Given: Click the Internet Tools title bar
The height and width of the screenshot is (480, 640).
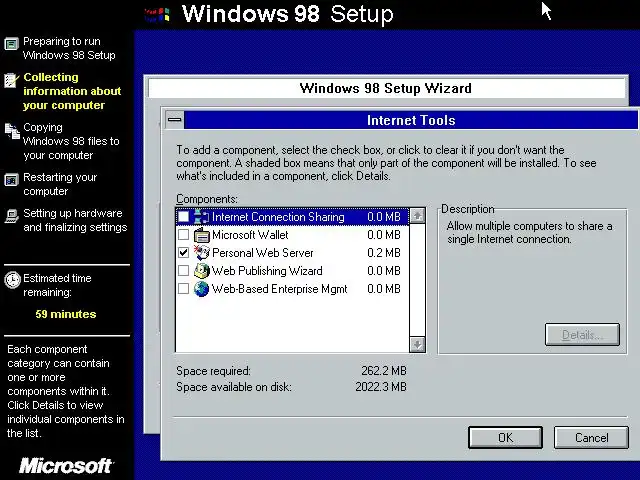Looking at the screenshot, I should (x=411, y=120).
